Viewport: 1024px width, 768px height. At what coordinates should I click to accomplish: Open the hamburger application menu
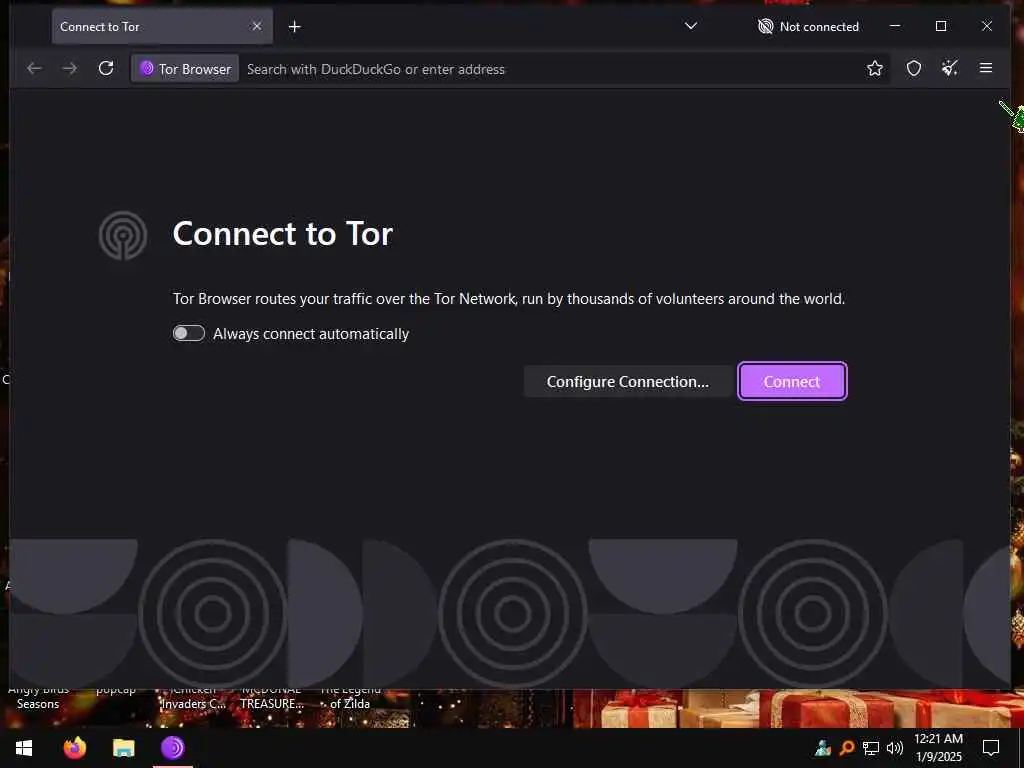[986, 69]
